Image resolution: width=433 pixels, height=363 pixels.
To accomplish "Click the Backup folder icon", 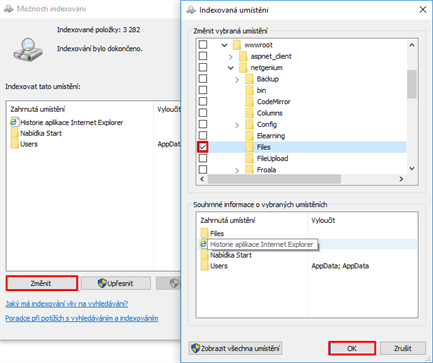I will pos(249,79).
